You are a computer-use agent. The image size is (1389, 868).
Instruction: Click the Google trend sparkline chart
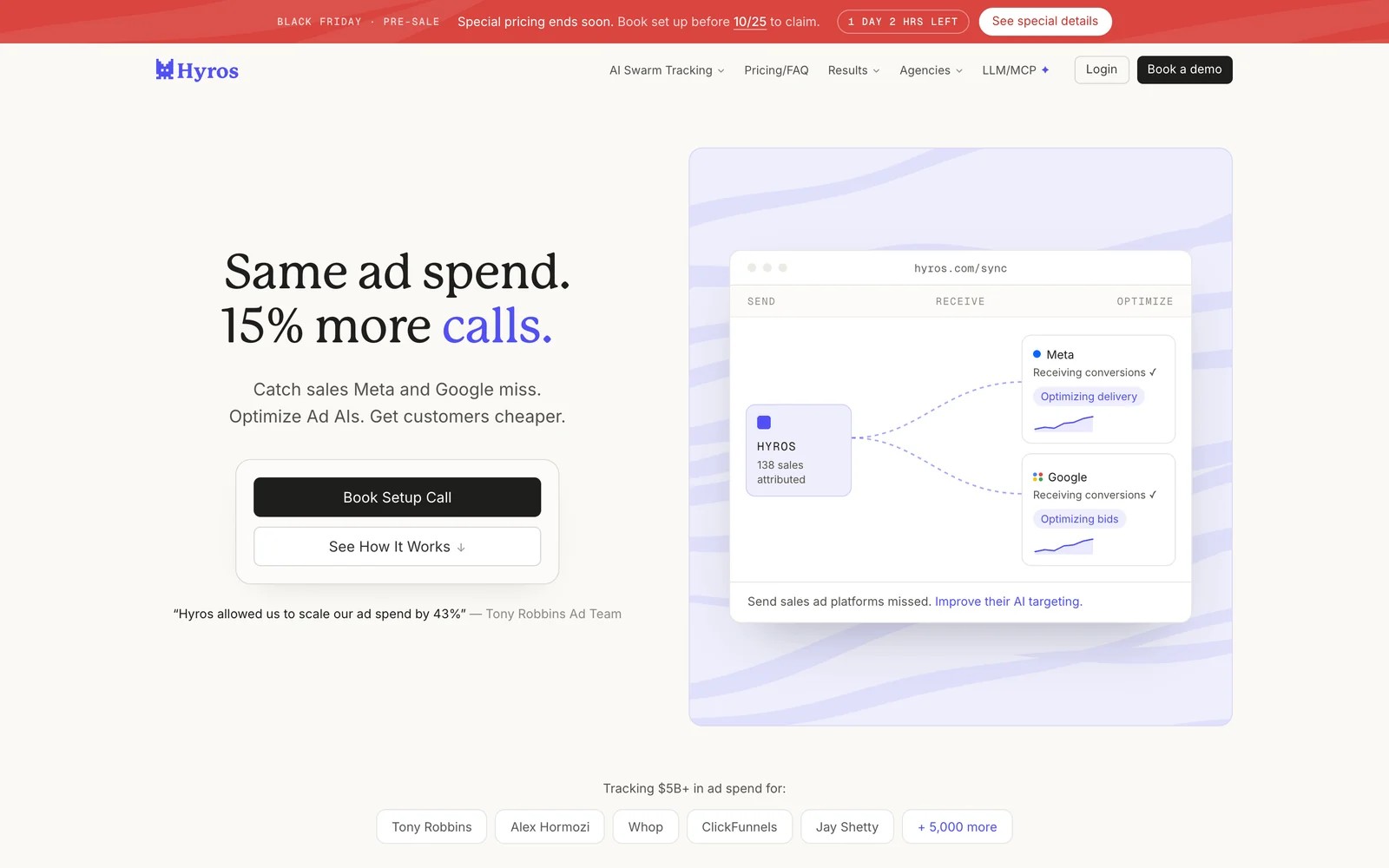(x=1063, y=546)
